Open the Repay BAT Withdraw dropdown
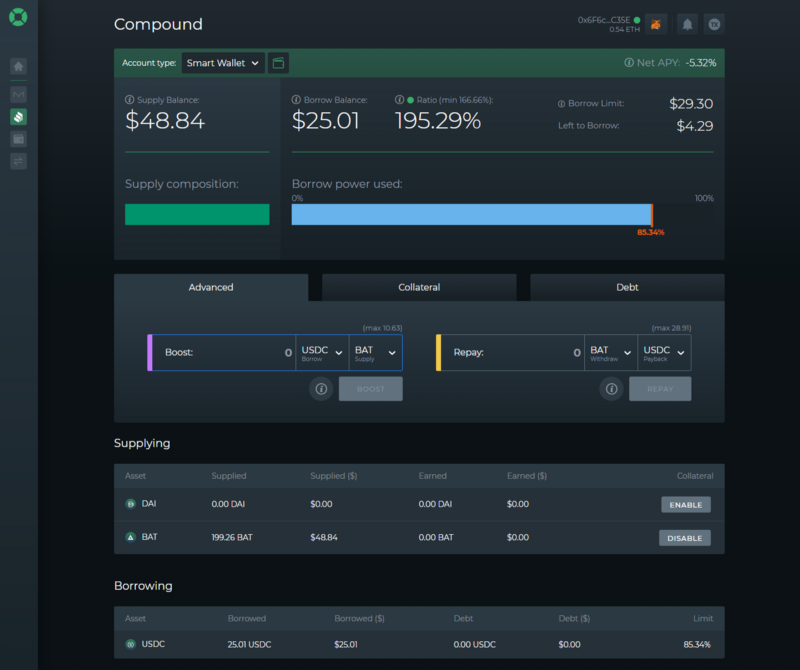The height and width of the screenshot is (670, 800). tap(611, 353)
